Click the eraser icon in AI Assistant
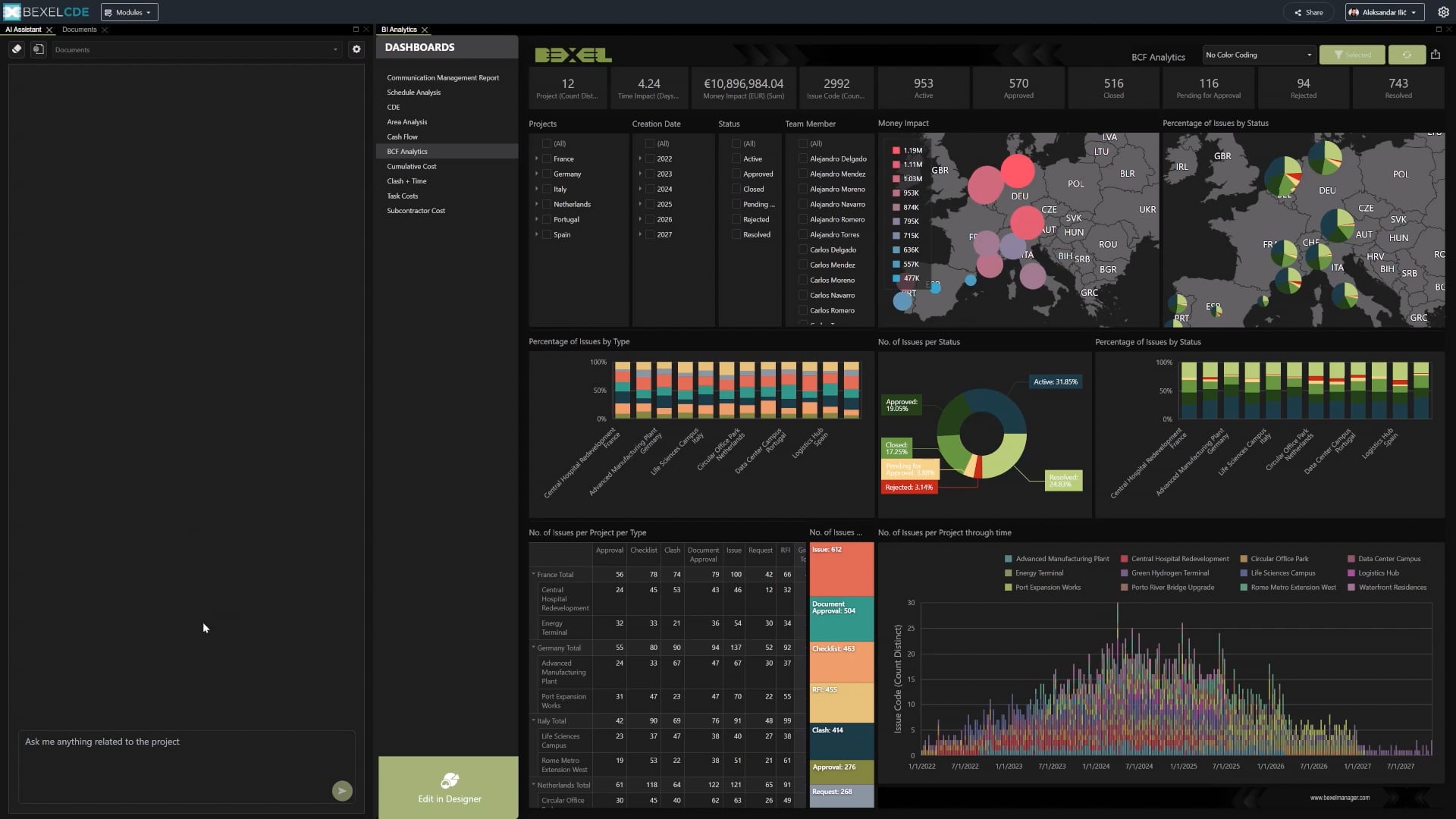The height and width of the screenshot is (819, 1456). pos(17,49)
